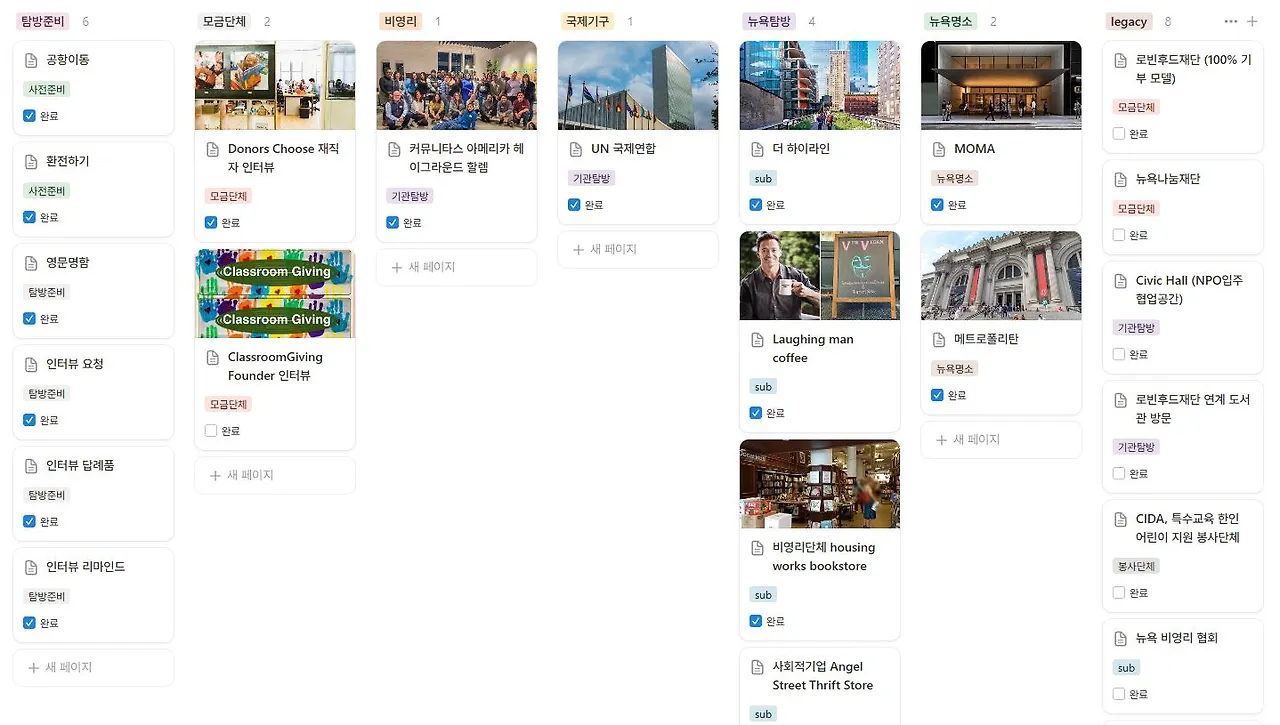
Task: Select the 모금단체 column header label
Action: click(x=226, y=21)
